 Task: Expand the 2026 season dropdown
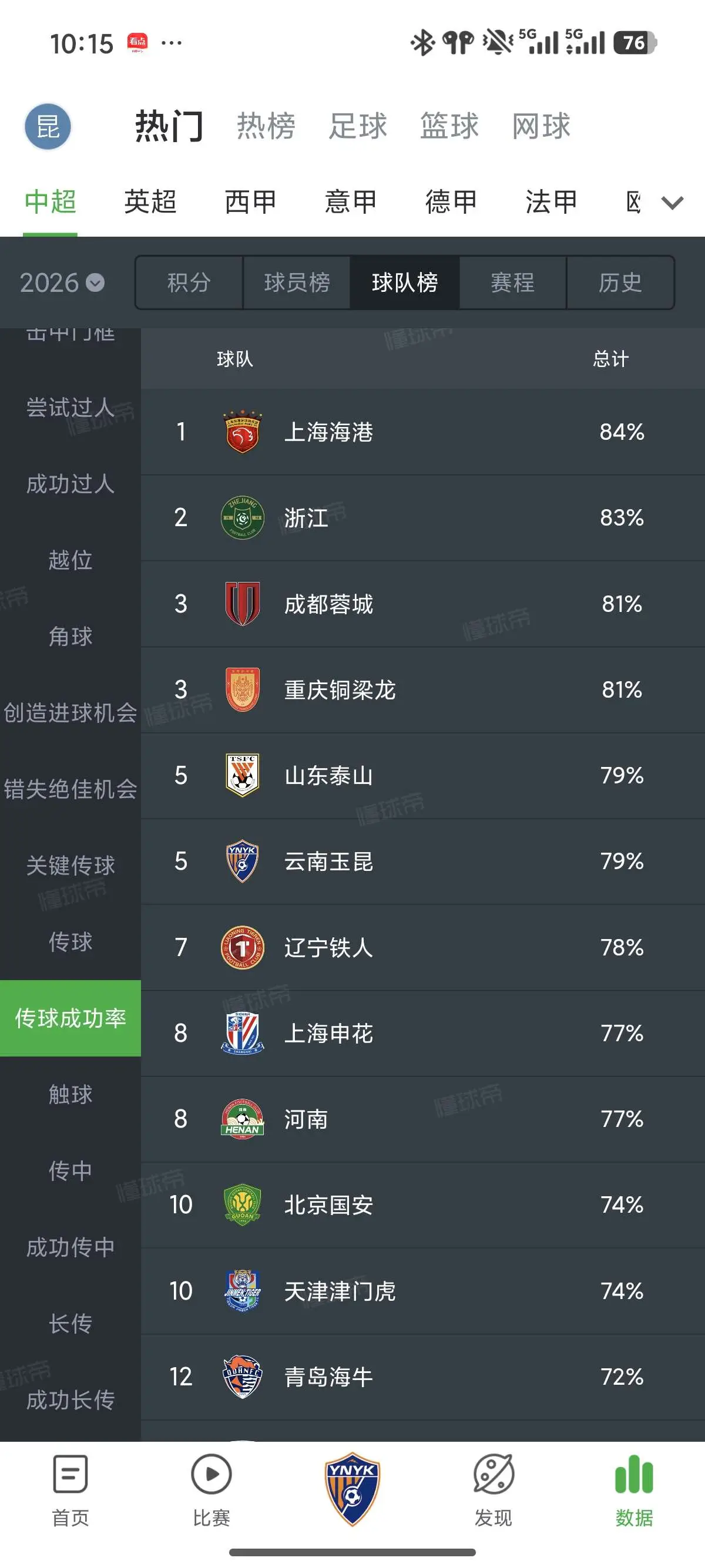point(62,282)
